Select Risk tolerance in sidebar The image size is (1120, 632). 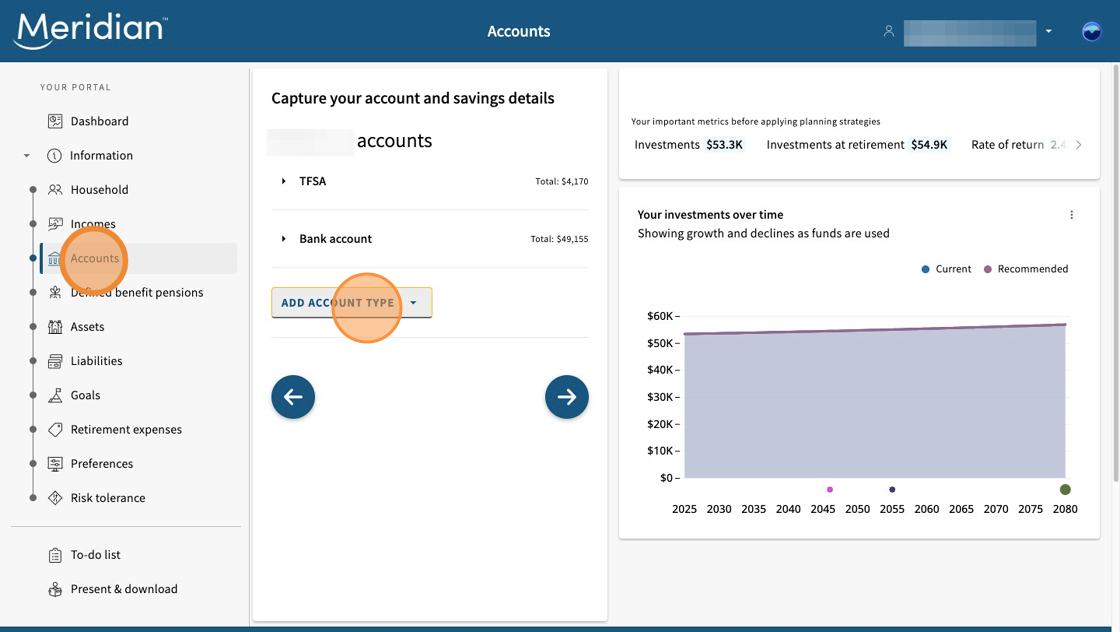tap(108, 498)
